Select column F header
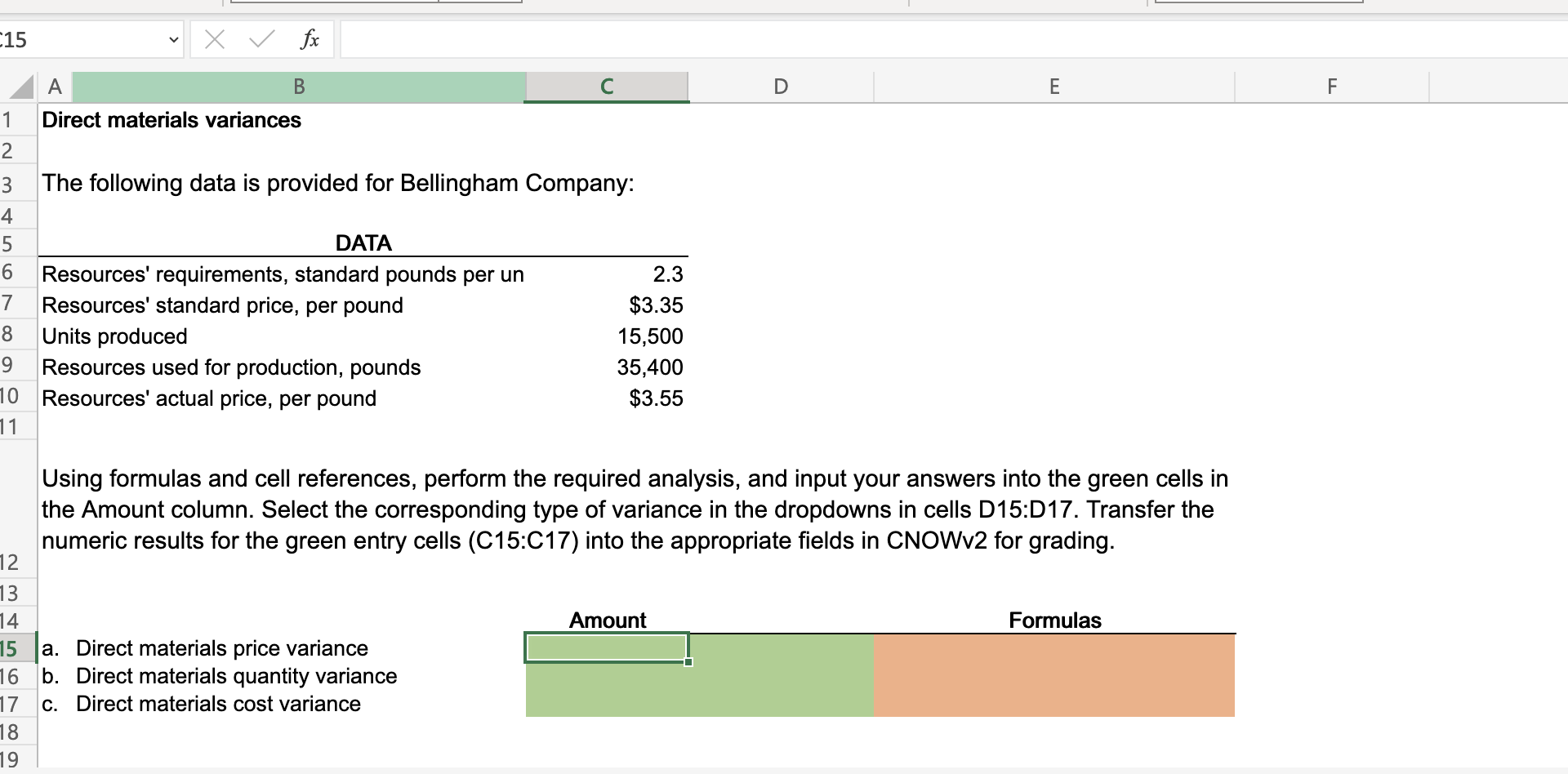The image size is (1568, 774). pyautogui.click(x=1331, y=87)
